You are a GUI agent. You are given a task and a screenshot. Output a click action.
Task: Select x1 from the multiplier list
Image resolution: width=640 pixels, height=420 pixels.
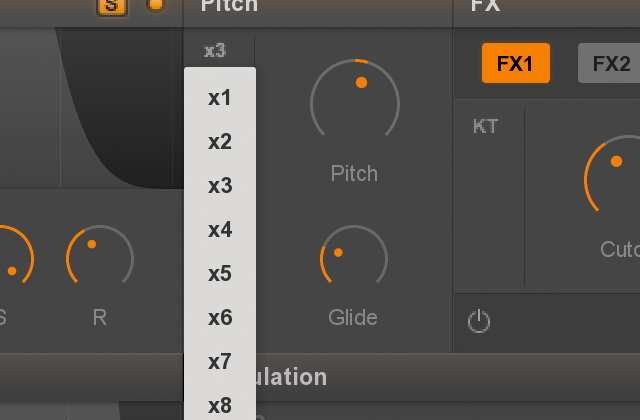click(220, 98)
